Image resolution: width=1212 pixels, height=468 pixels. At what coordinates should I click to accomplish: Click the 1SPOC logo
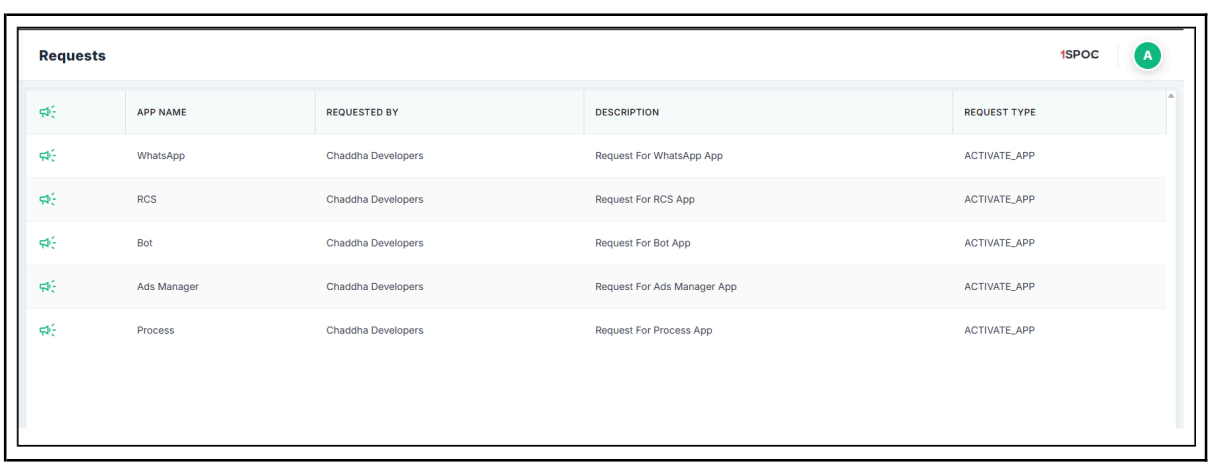1079,55
